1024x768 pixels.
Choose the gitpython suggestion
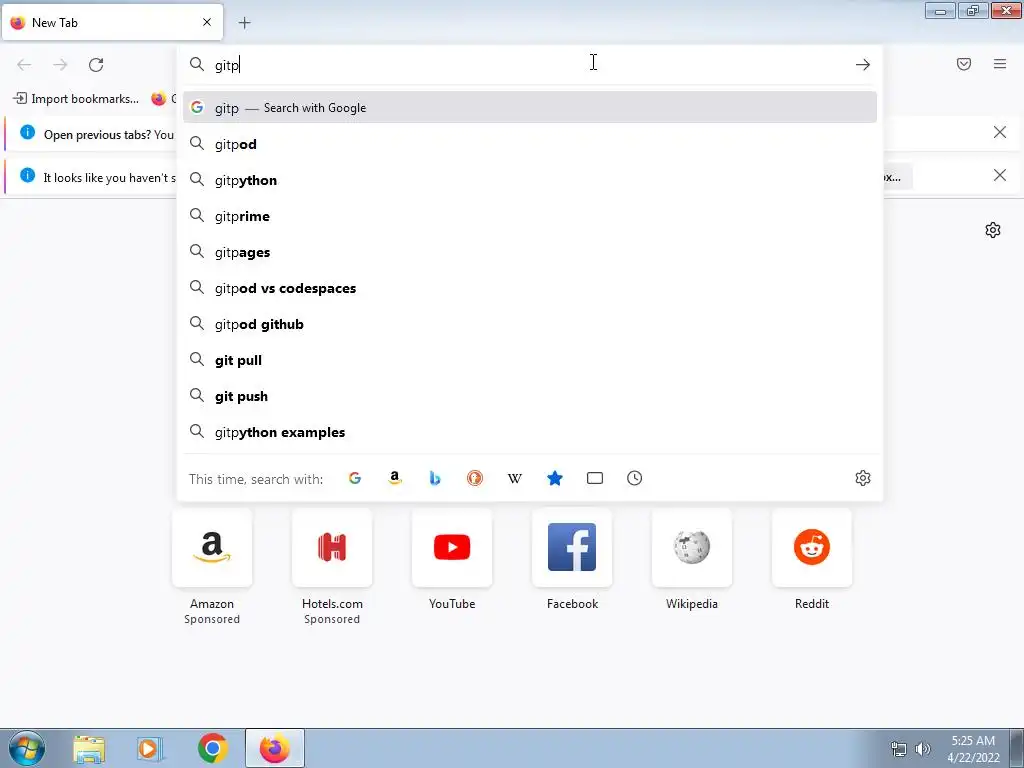point(530,180)
